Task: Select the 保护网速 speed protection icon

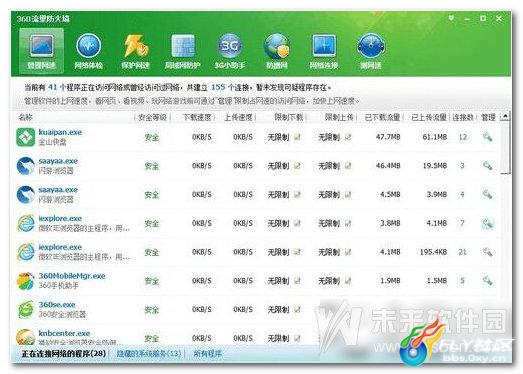Action: tap(135, 51)
